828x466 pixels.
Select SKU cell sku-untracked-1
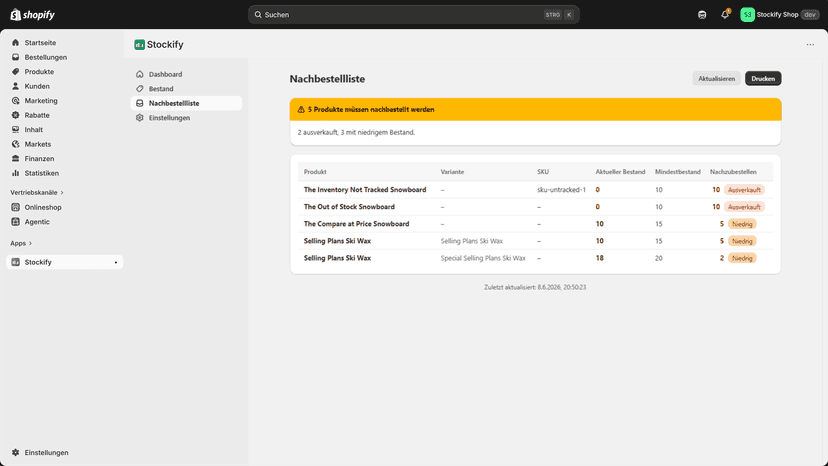click(561, 190)
